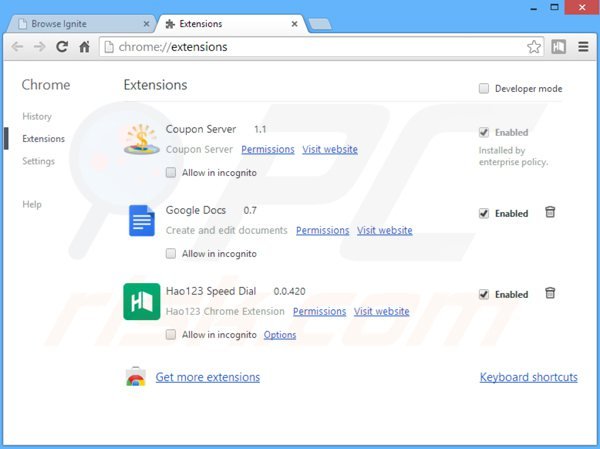Click the Get more extensions link

click(208, 377)
